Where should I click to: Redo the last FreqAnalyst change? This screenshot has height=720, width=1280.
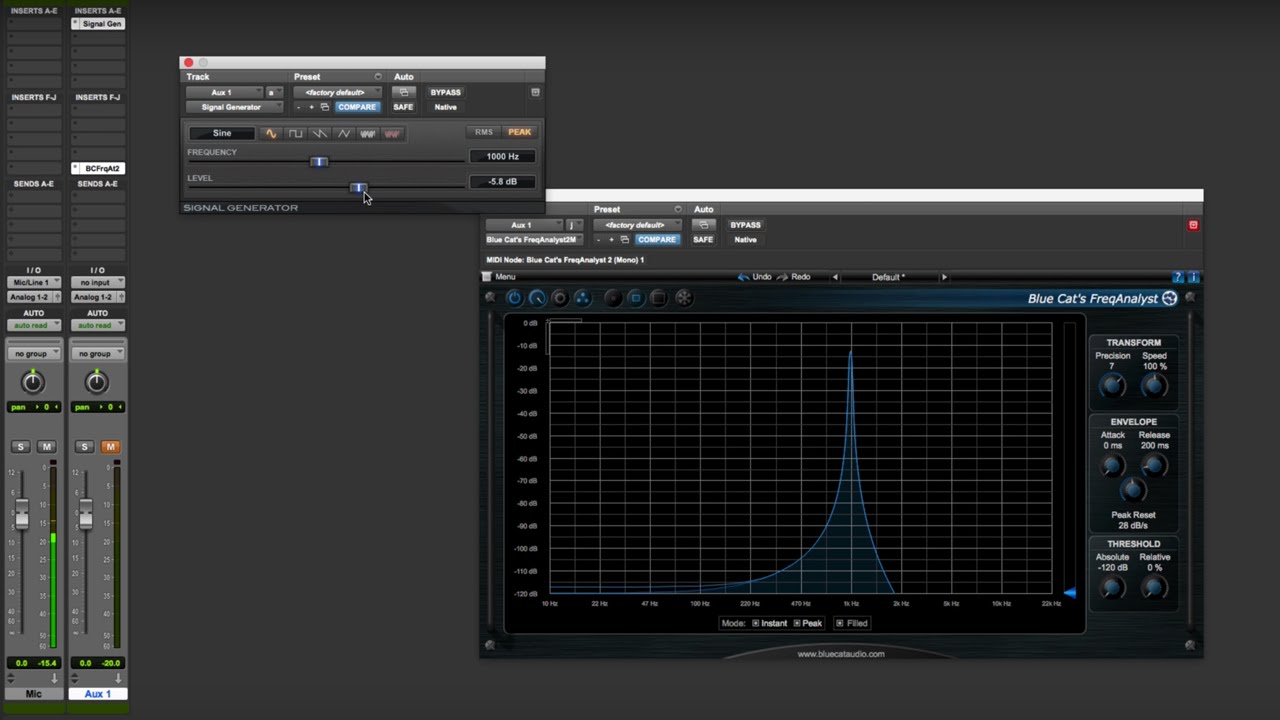coord(794,277)
